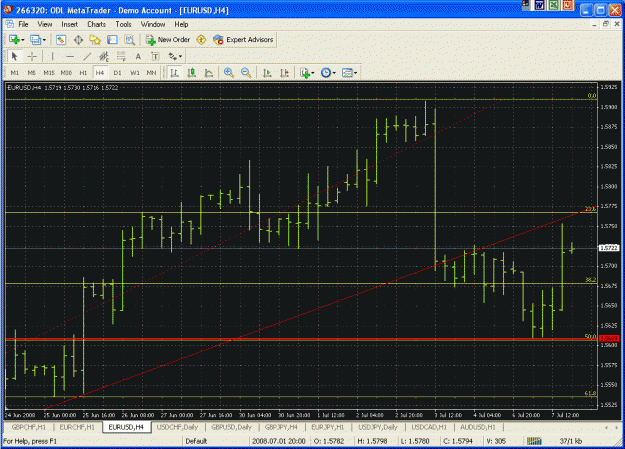The width and height of the screenshot is (625, 449).
Task: Toggle the Chart Shift icon
Action: (x=284, y=73)
